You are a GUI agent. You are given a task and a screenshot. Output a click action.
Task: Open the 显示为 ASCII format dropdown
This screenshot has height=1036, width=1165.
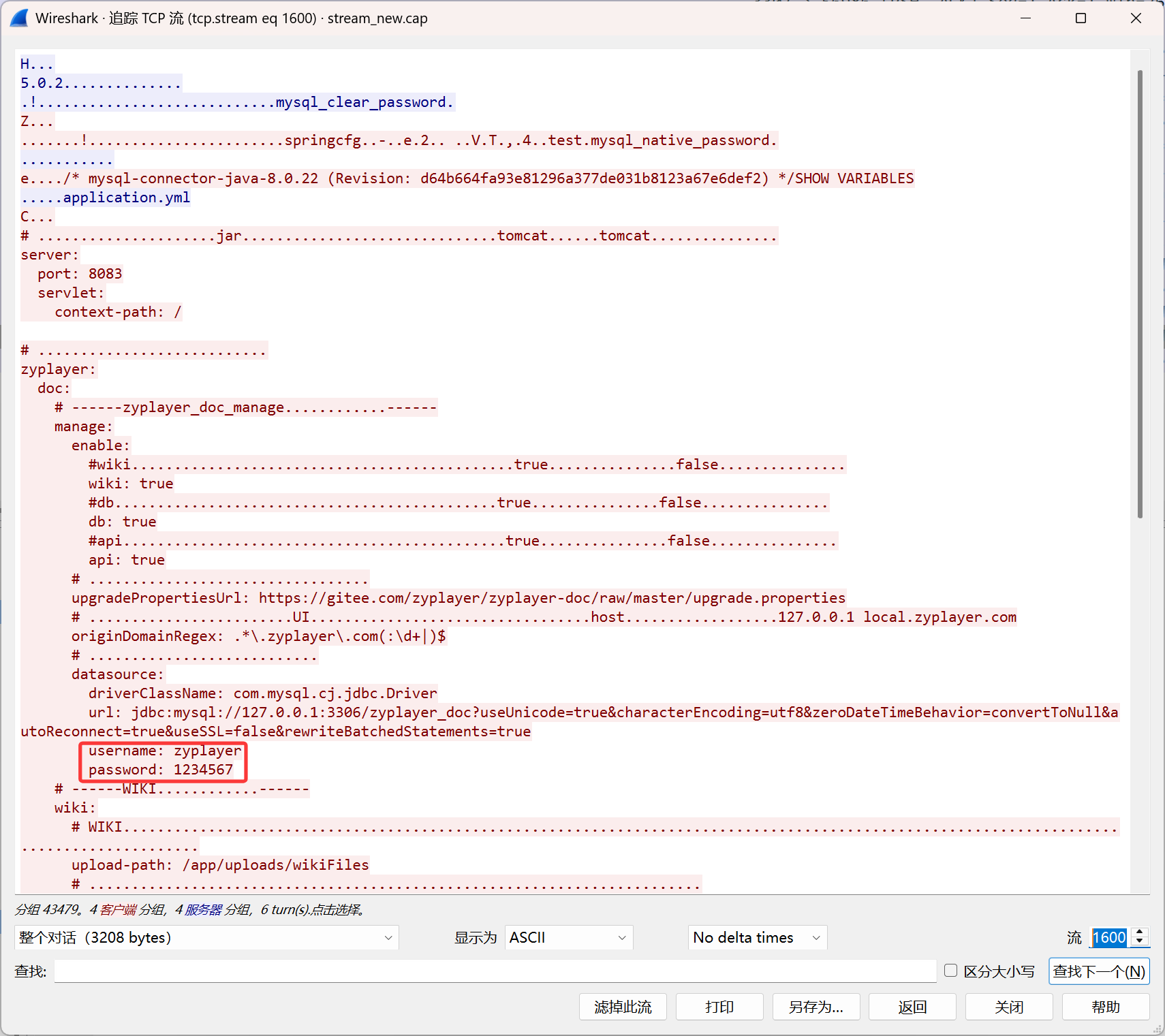(569, 937)
